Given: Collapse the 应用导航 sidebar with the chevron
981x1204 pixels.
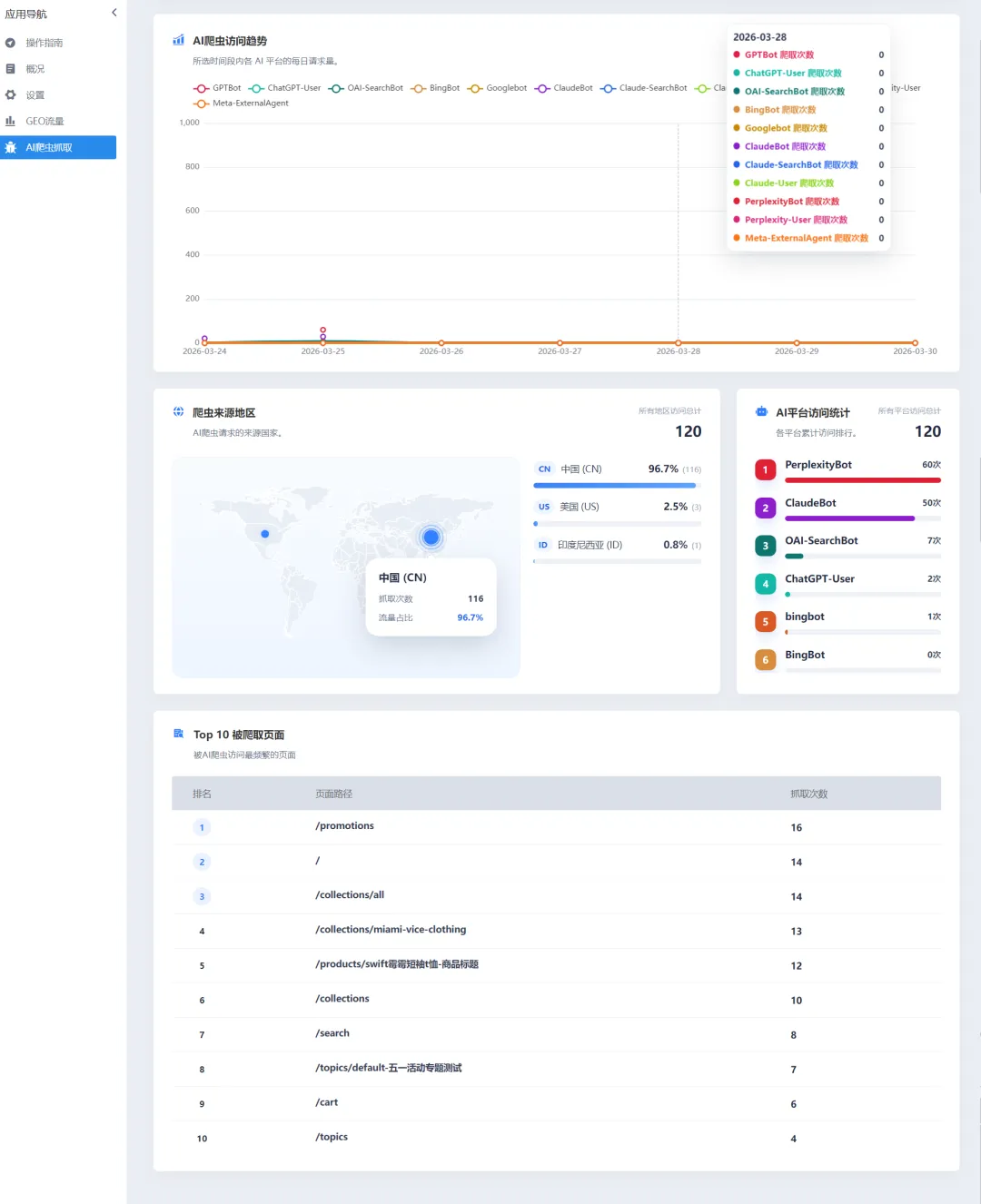Looking at the screenshot, I should click(114, 13).
